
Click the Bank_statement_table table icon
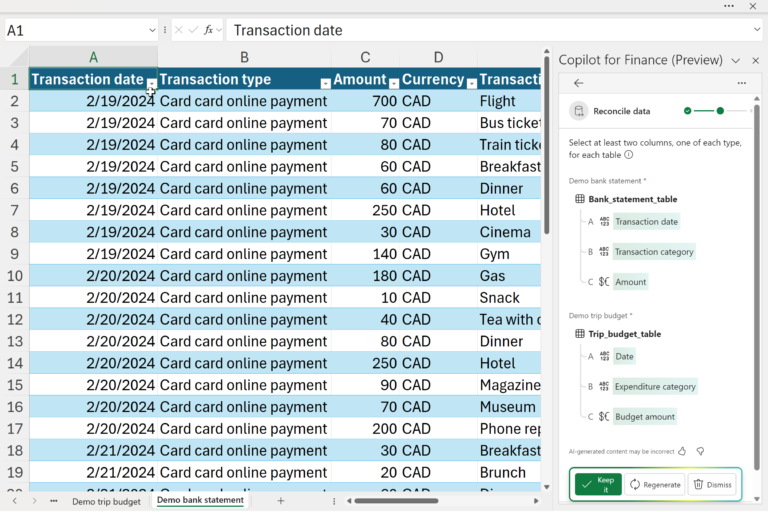(580, 199)
